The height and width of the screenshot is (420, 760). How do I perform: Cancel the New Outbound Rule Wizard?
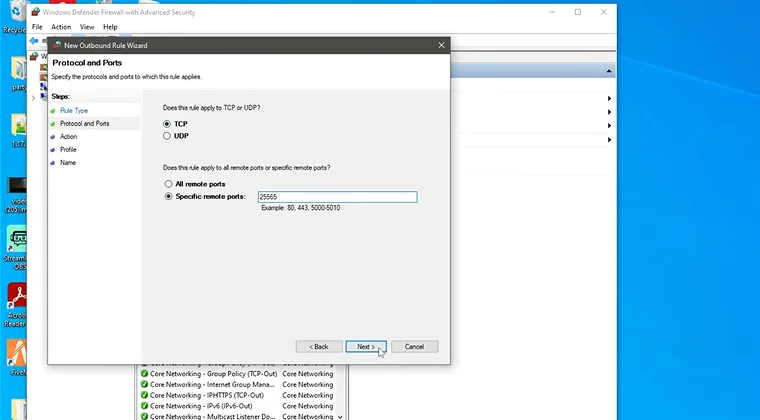point(414,347)
